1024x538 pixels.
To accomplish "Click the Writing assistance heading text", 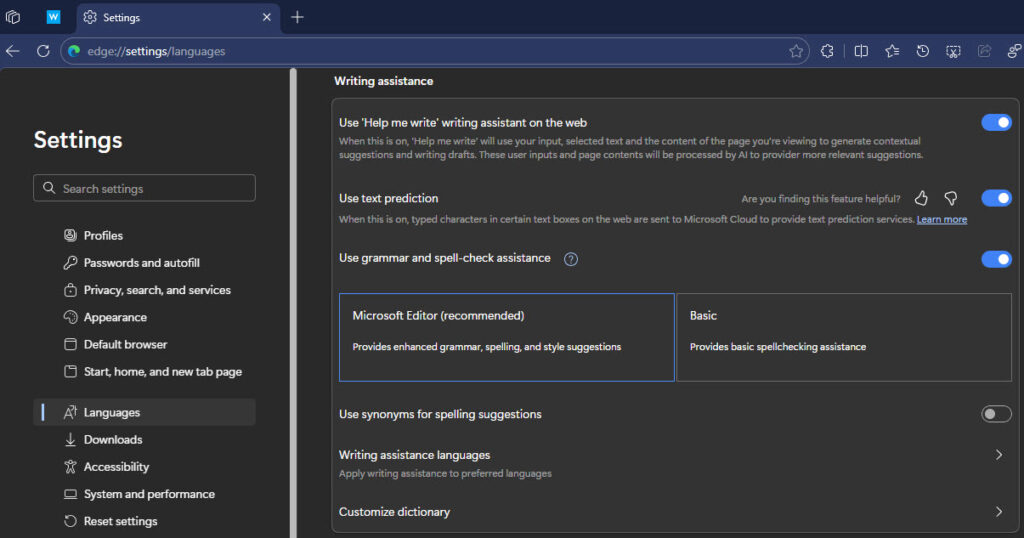I will pyautogui.click(x=383, y=81).
